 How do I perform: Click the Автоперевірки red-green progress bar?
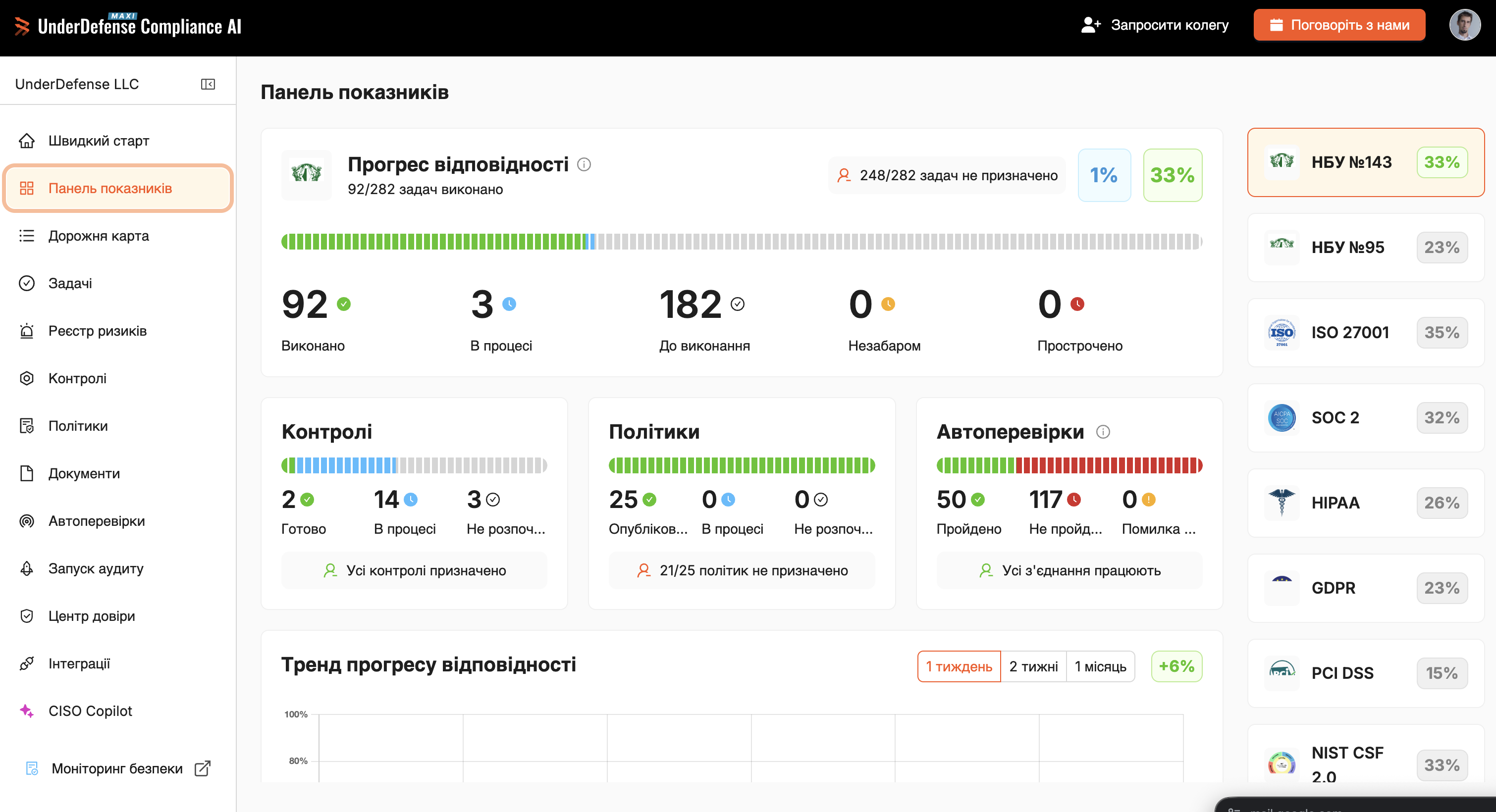click(1069, 465)
